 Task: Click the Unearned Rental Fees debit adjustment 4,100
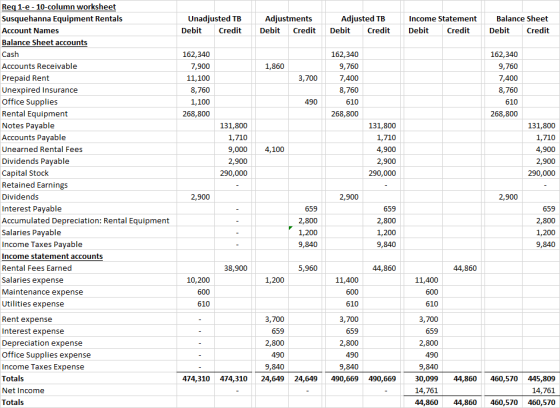(272, 149)
